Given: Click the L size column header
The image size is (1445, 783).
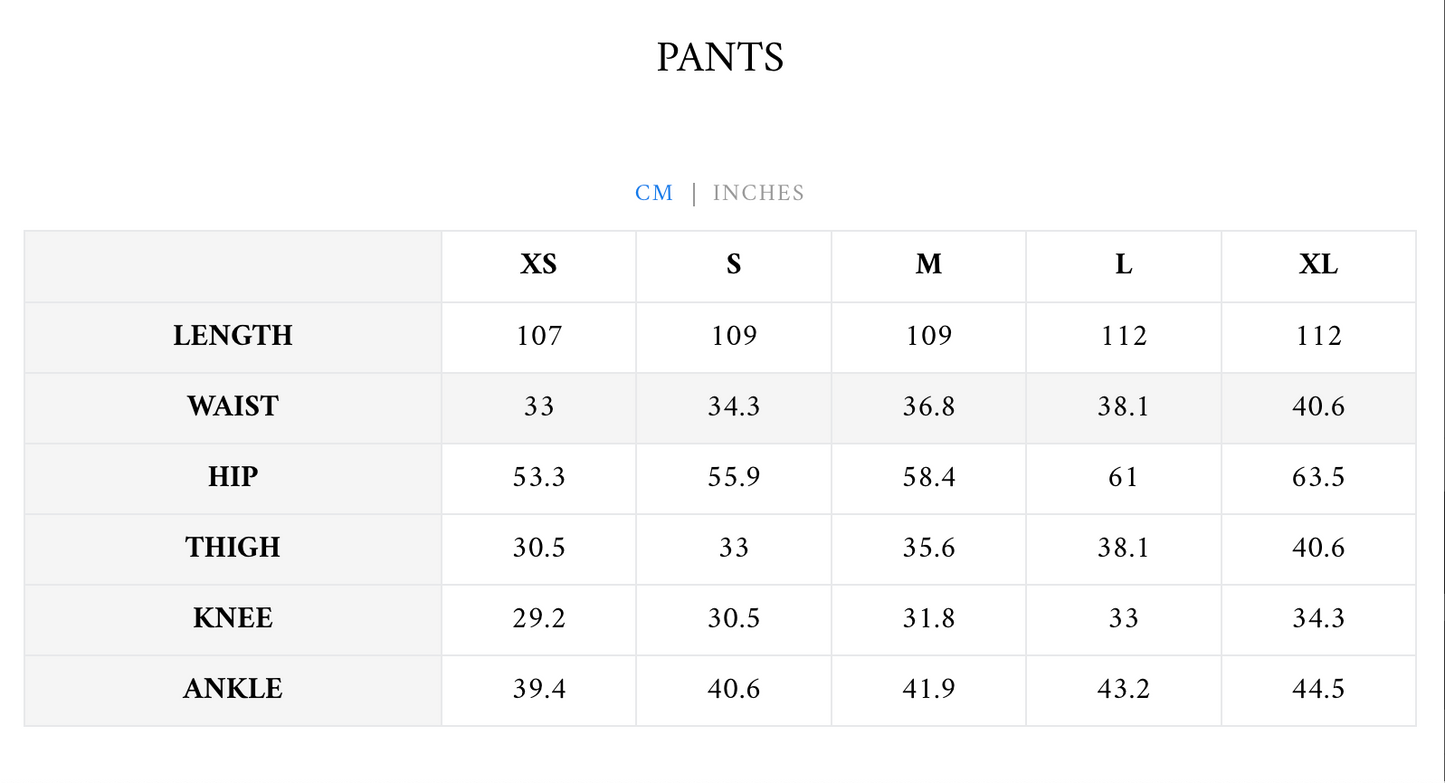Looking at the screenshot, I should [x=1123, y=265].
